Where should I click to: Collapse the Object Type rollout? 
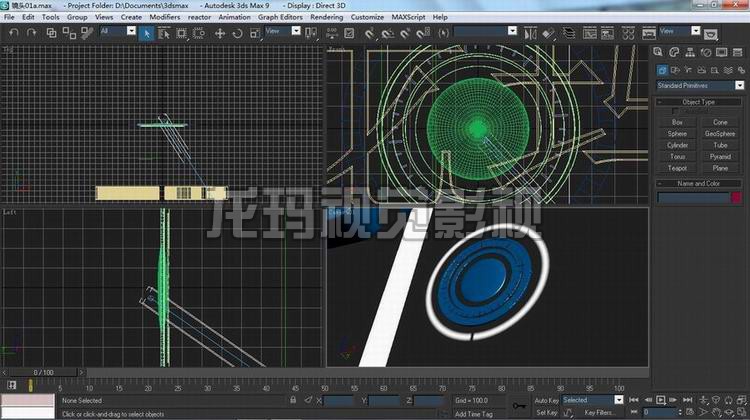point(698,102)
